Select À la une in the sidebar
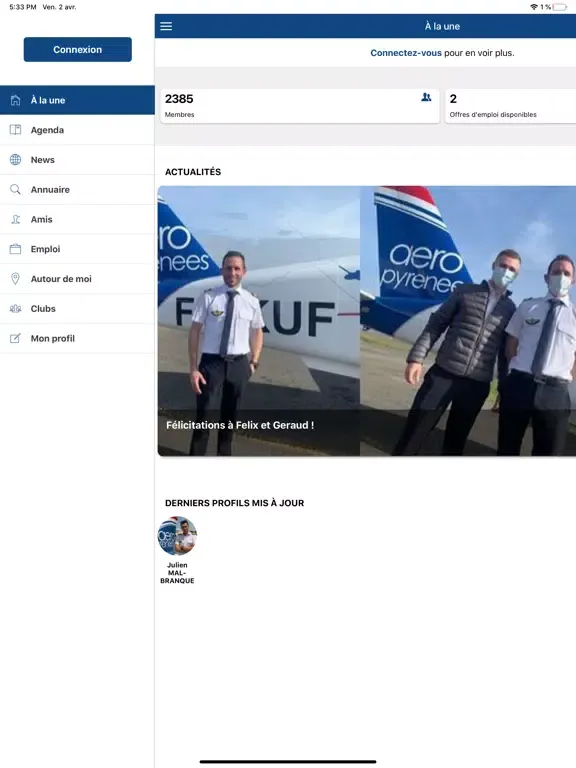This screenshot has width=576, height=768. 77,100
